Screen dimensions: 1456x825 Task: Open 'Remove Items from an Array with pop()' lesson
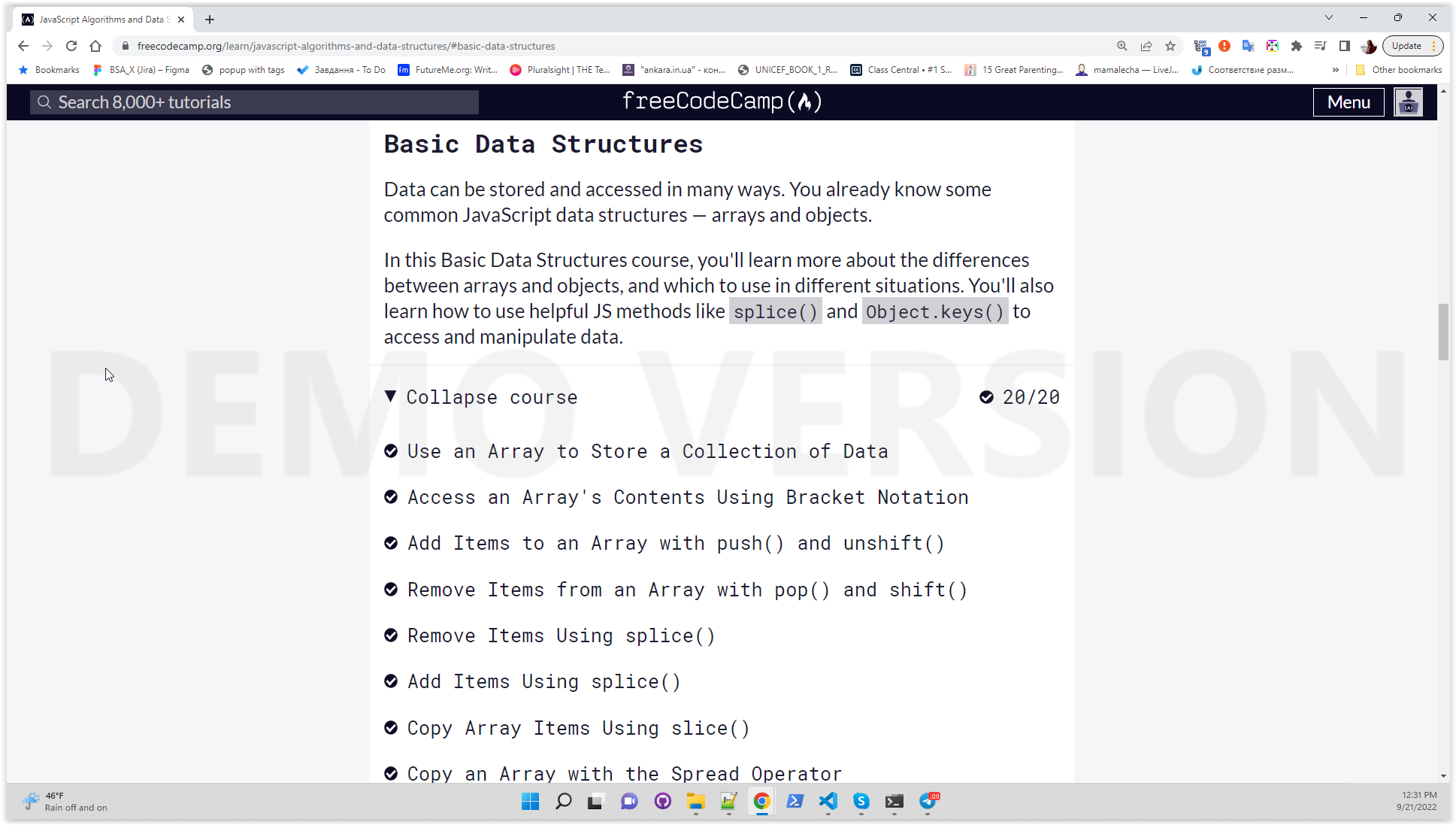pos(687,590)
